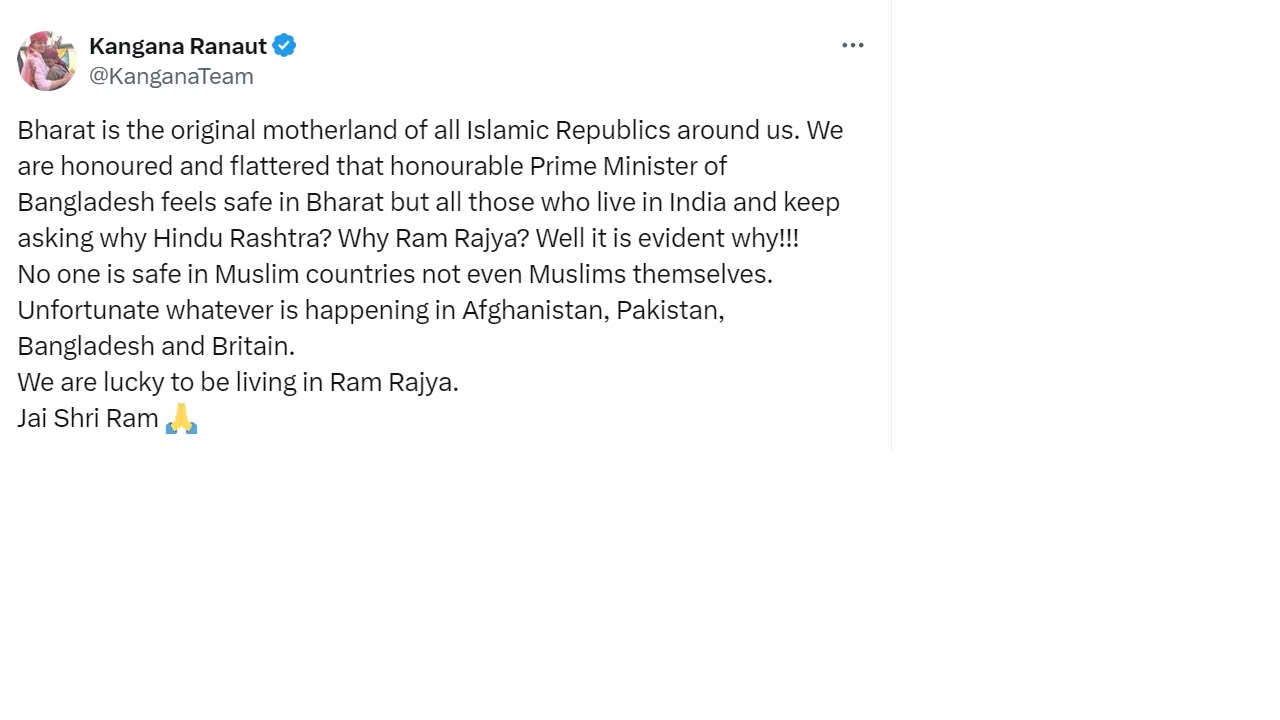This screenshot has height=720, width=1280.
Task: Click the text "Jai Shri Ram"
Action: [x=88, y=418]
